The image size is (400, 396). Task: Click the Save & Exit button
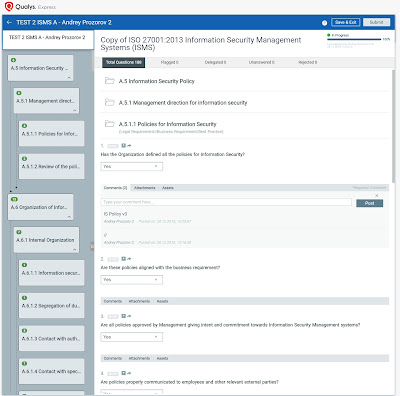pos(346,22)
